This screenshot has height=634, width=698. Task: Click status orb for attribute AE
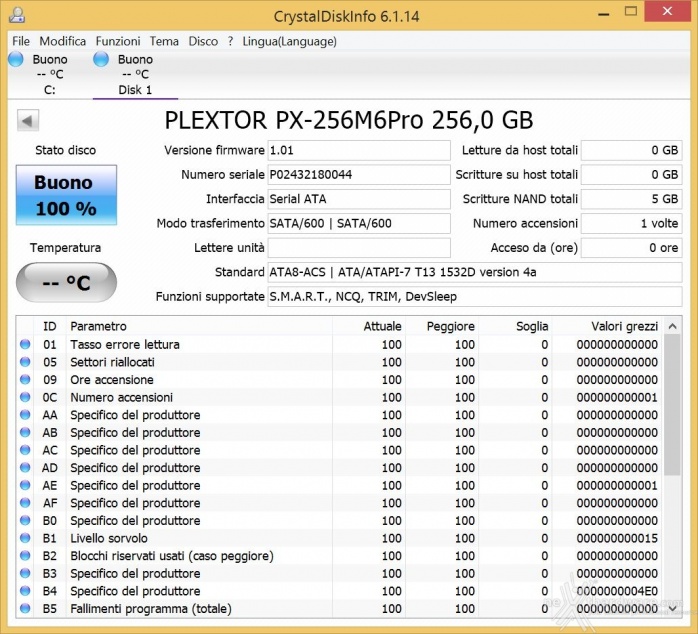click(x=25, y=485)
